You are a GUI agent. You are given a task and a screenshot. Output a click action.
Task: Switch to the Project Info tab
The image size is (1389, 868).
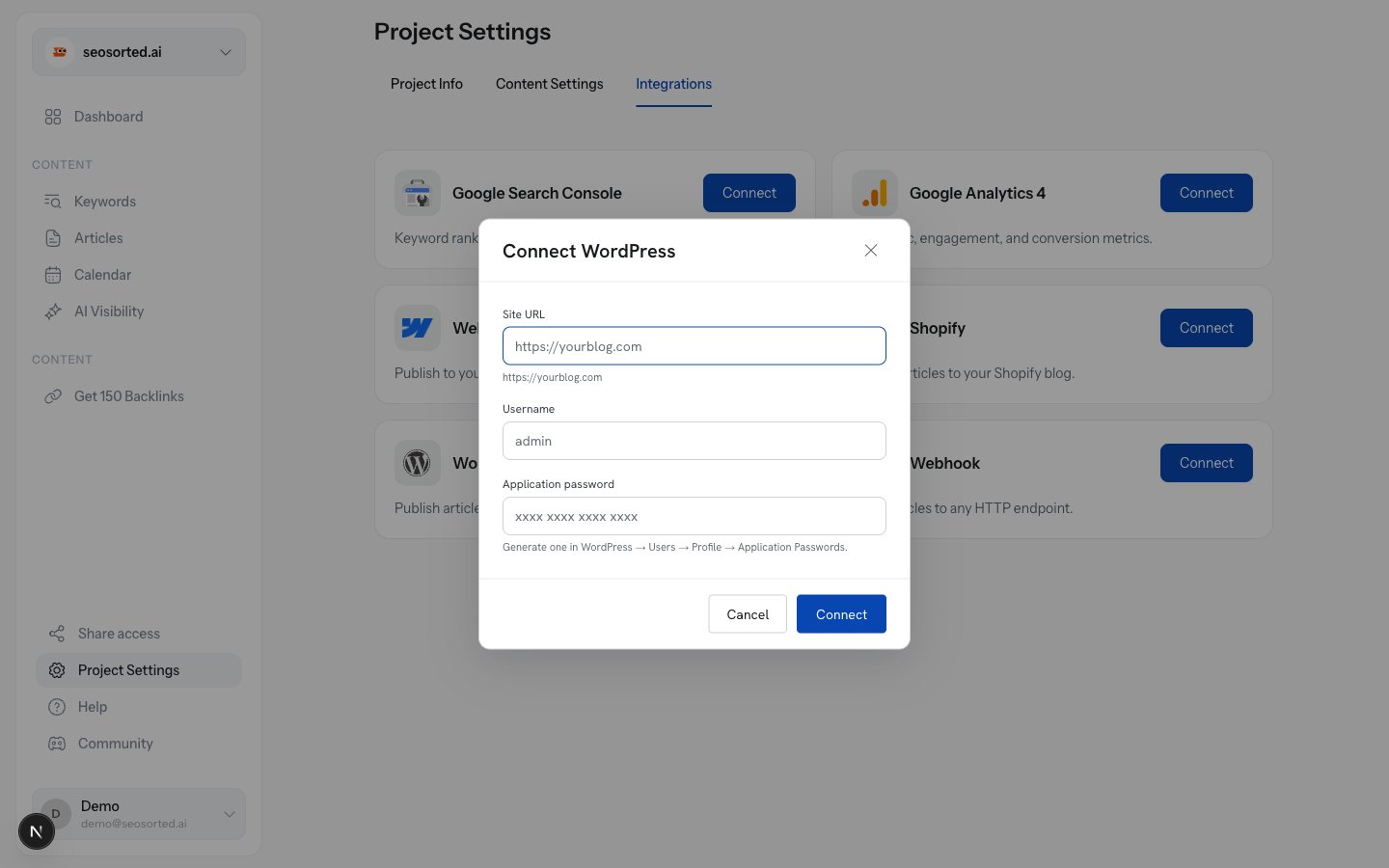[426, 84]
